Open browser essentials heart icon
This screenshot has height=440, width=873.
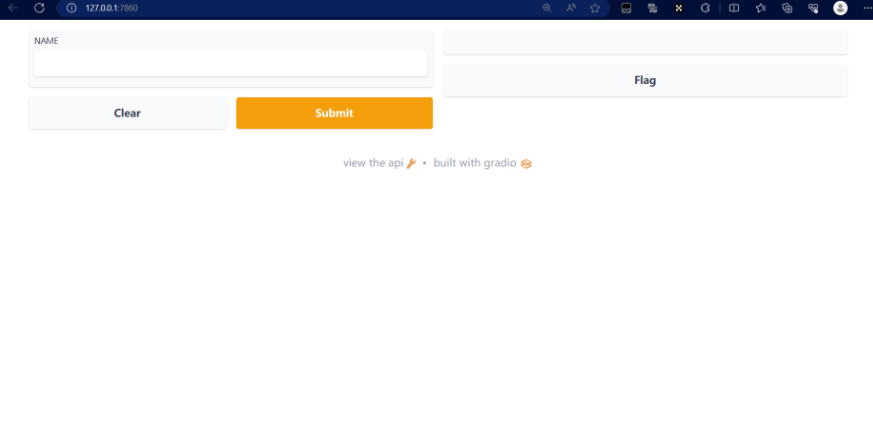click(x=813, y=8)
